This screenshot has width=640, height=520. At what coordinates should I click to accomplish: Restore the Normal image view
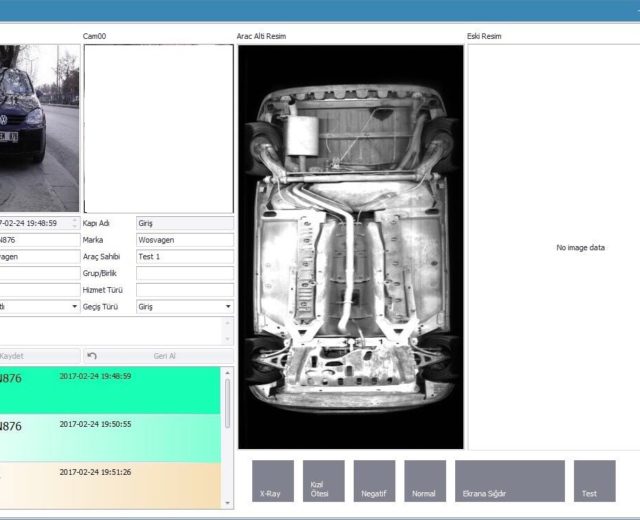425,481
